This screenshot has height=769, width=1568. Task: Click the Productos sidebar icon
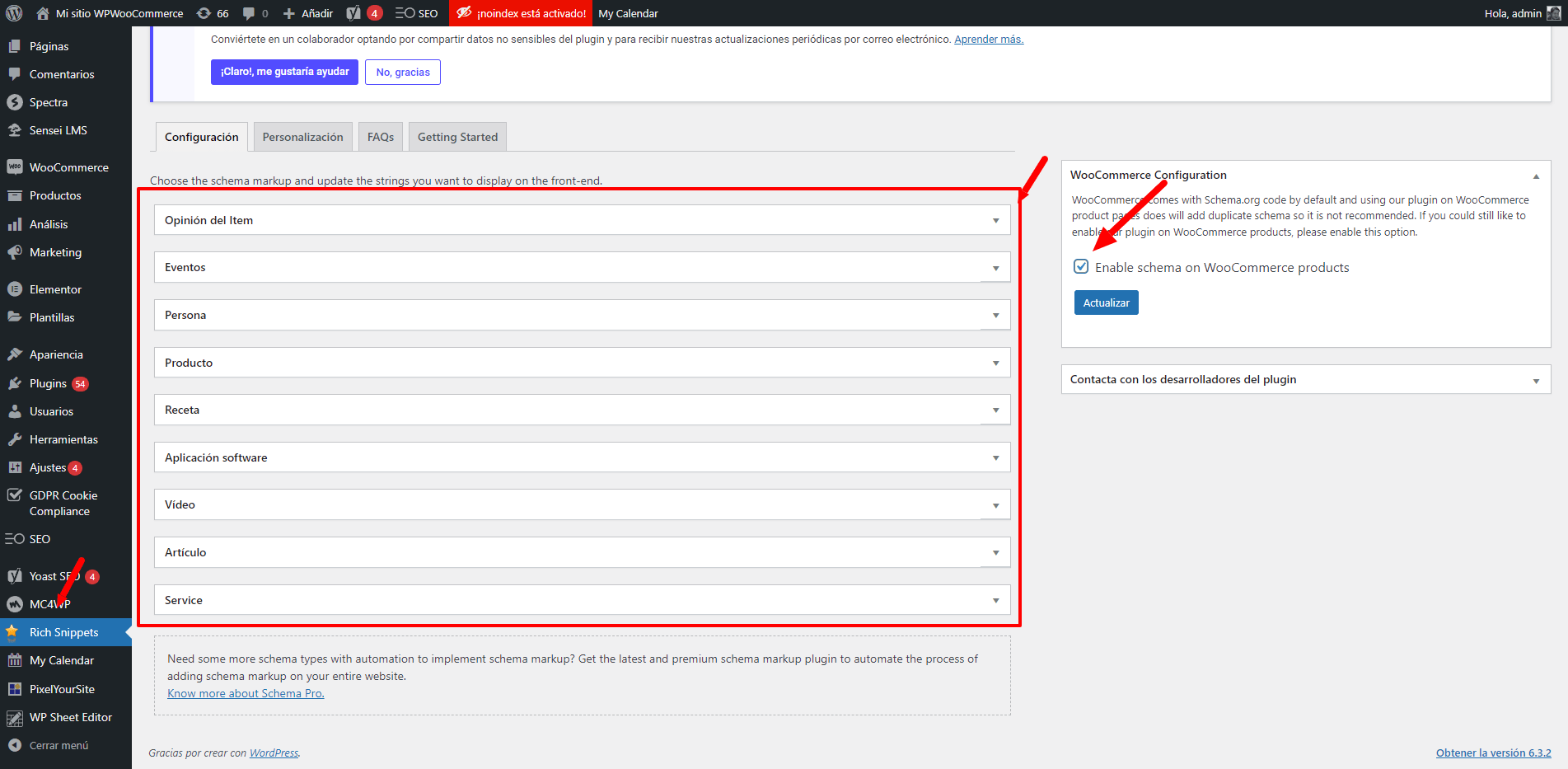(x=15, y=195)
